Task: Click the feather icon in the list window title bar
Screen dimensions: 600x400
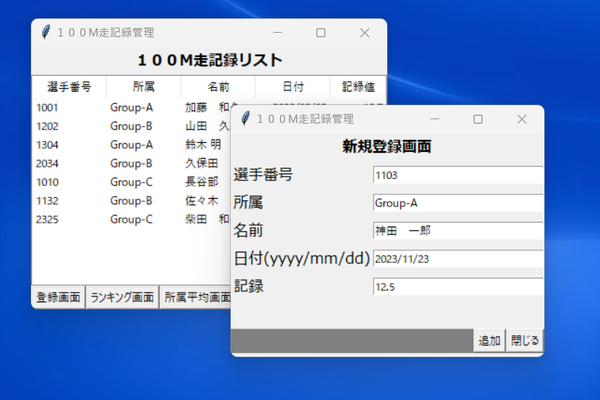Action: (x=46, y=33)
